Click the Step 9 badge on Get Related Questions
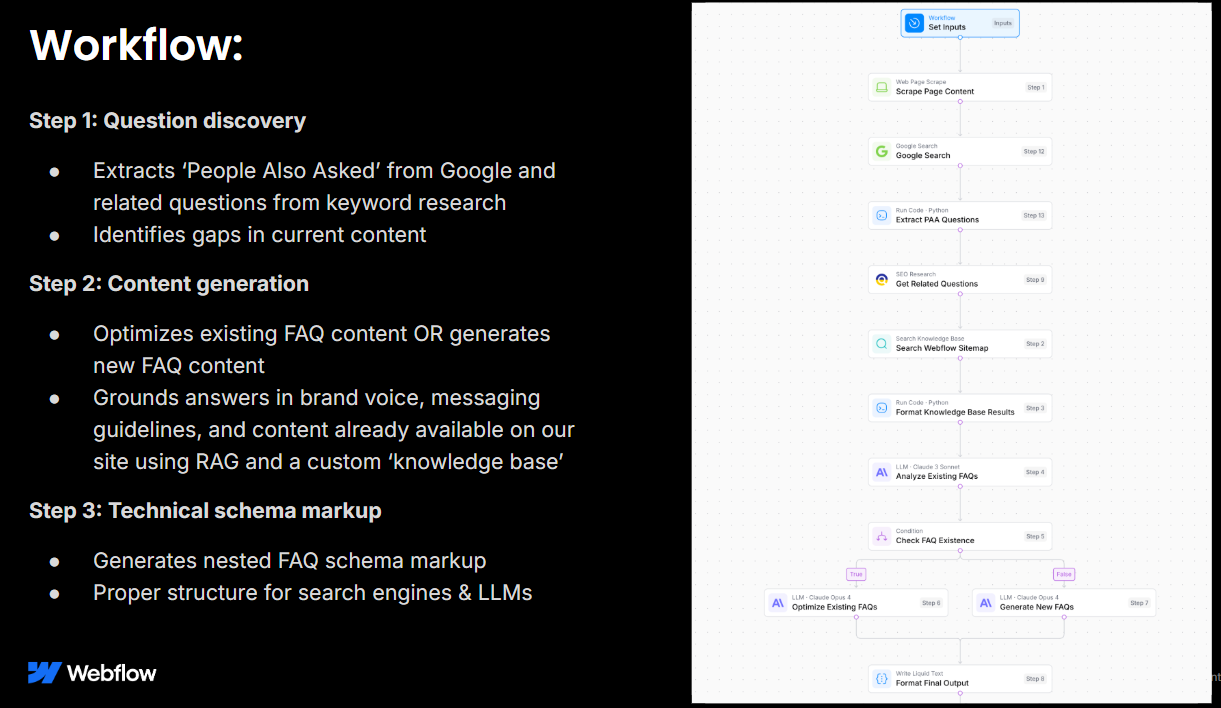The image size is (1221, 708). 1035,279
